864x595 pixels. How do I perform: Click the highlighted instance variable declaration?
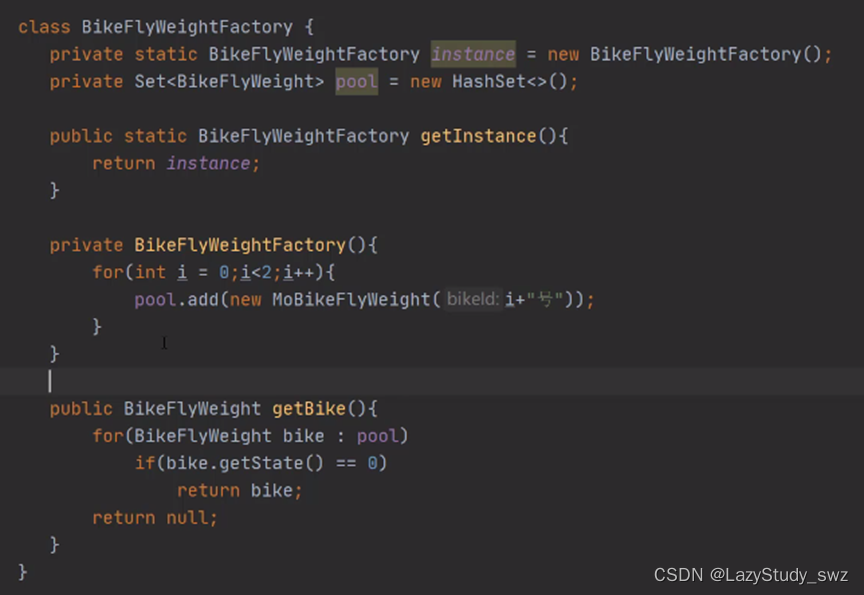coord(473,54)
